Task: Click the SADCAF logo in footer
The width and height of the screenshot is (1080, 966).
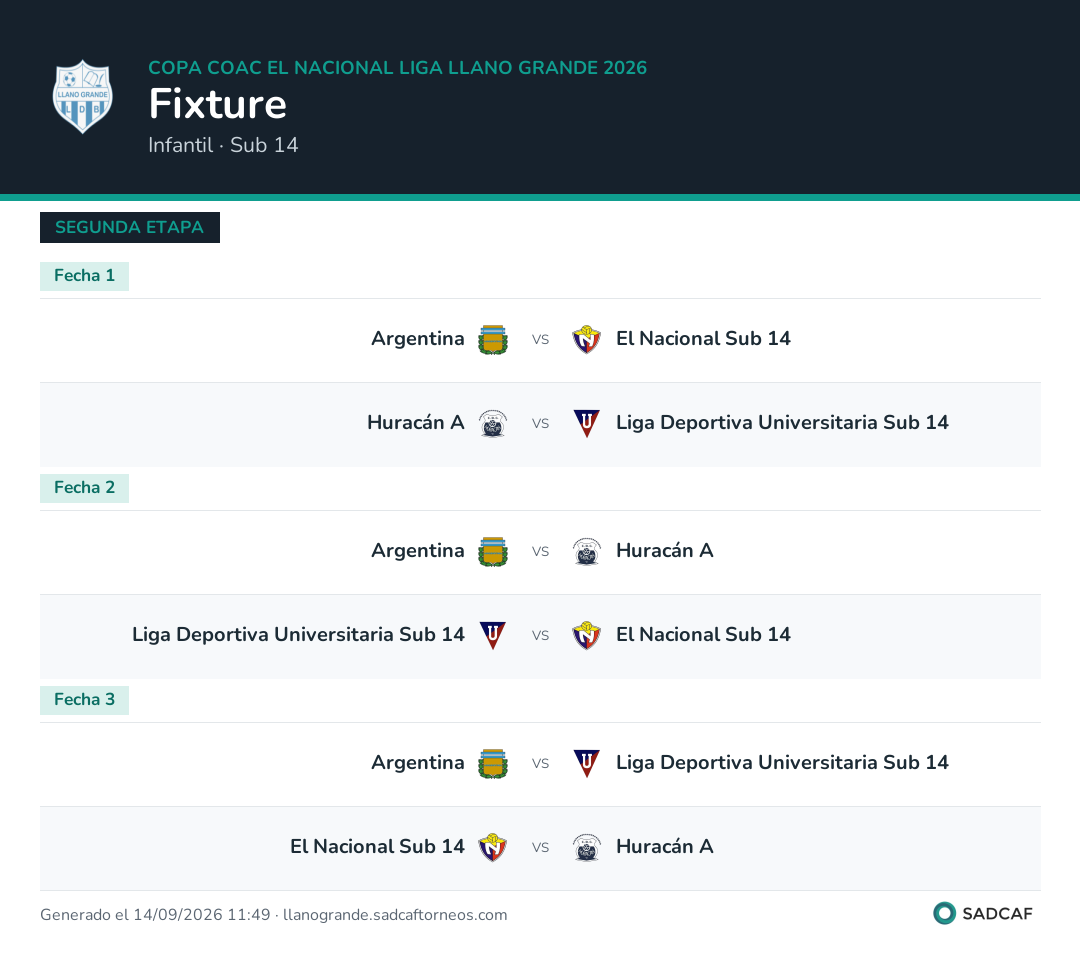Action: click(983, 914)
